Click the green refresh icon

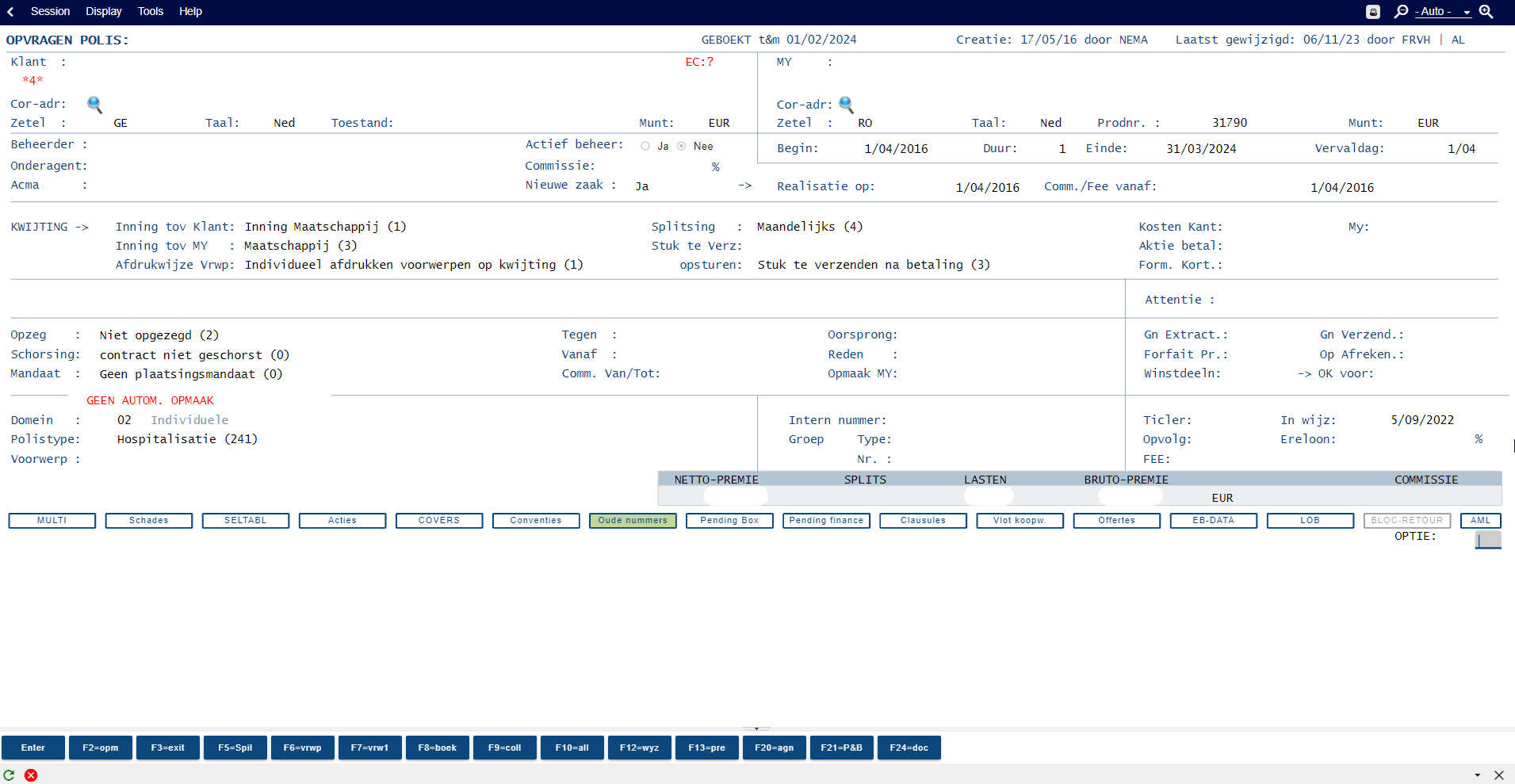coord(10,775)
